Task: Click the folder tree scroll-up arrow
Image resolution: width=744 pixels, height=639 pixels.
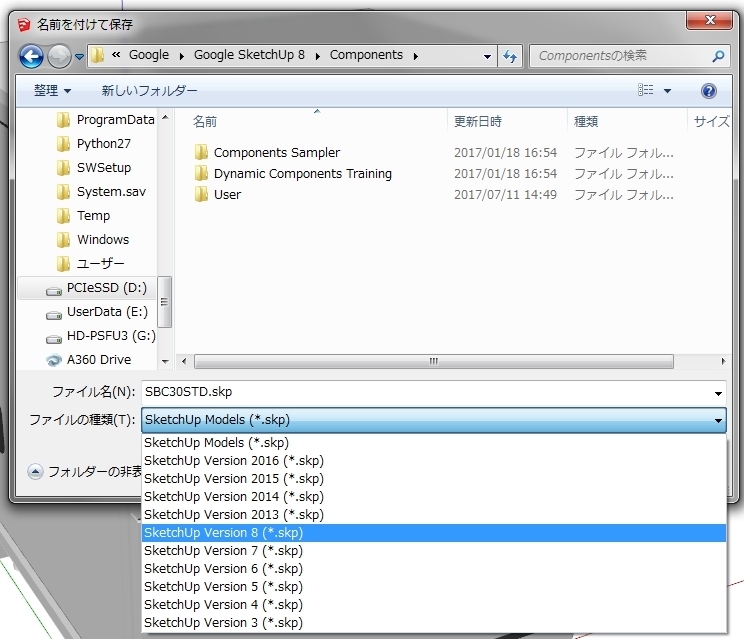Action: pyautogui.click(x=165, y=117)
